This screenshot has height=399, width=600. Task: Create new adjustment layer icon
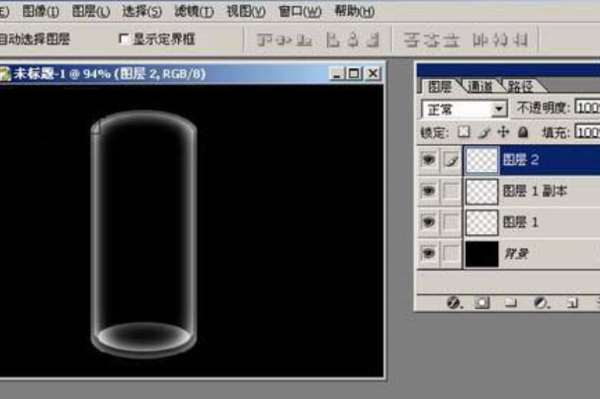(x=541, y=303)
